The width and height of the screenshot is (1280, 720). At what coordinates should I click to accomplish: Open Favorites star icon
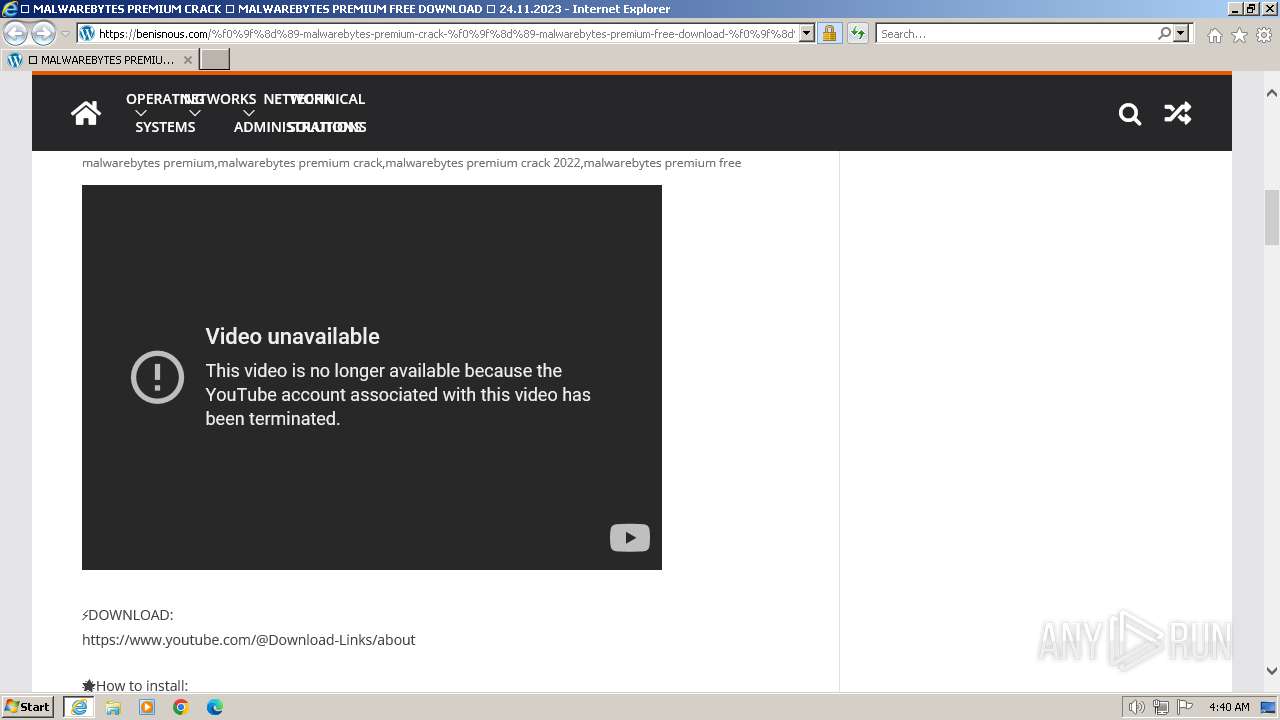coord(1239,35)
